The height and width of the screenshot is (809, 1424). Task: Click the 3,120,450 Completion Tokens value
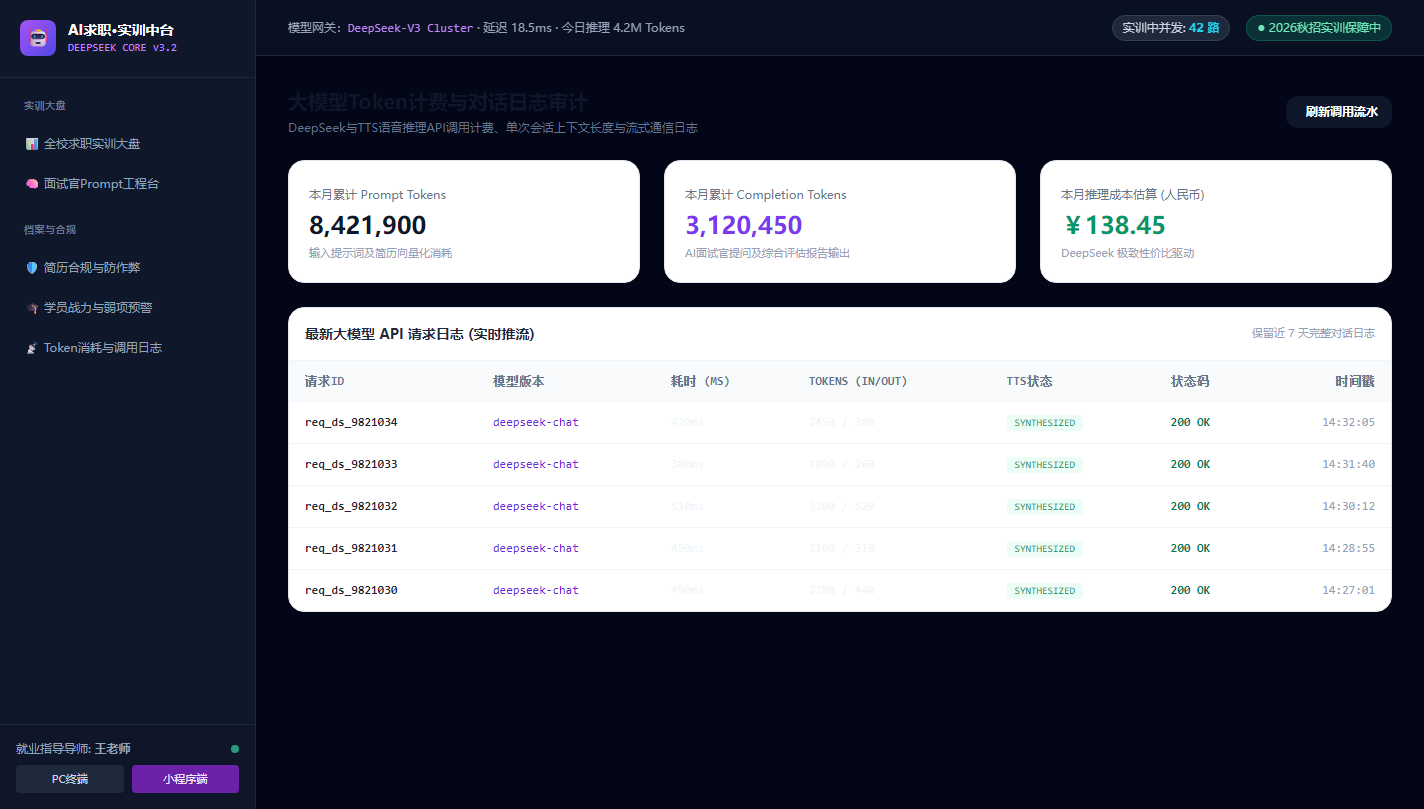click(x=744, y=225)
